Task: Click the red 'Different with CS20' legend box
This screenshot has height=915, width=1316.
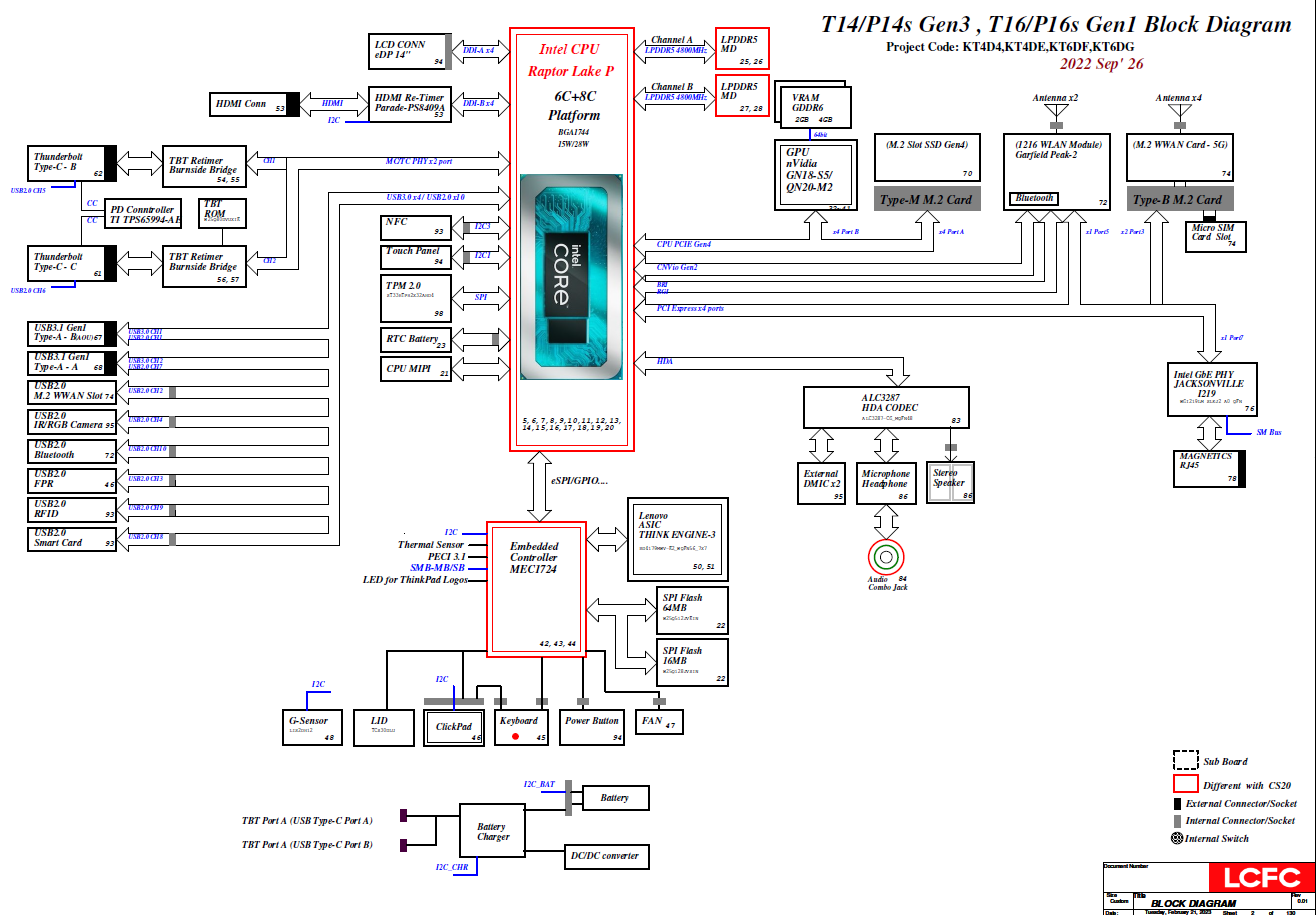Action: tap(1185, 784)
